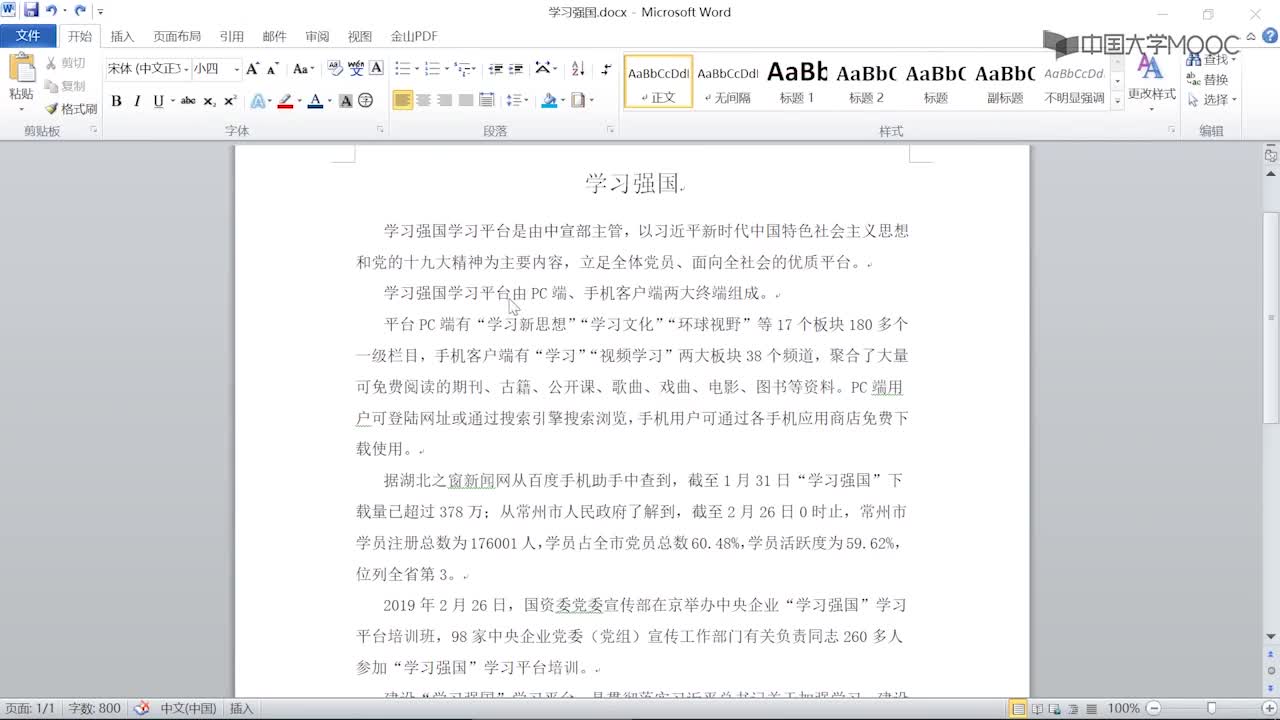
Task: Toggle Underline formatting
Action: pyautogui.click(x=159, y=101)
